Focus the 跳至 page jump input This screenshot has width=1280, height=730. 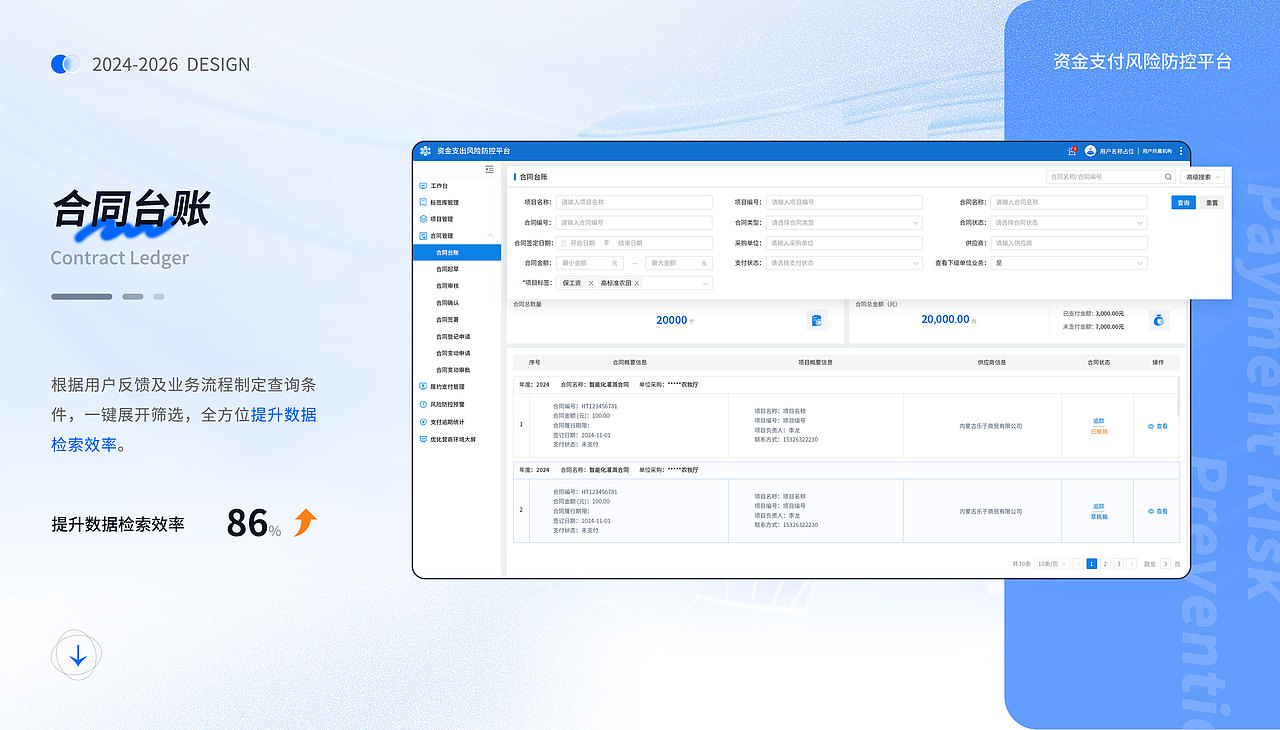point(1165,564)
